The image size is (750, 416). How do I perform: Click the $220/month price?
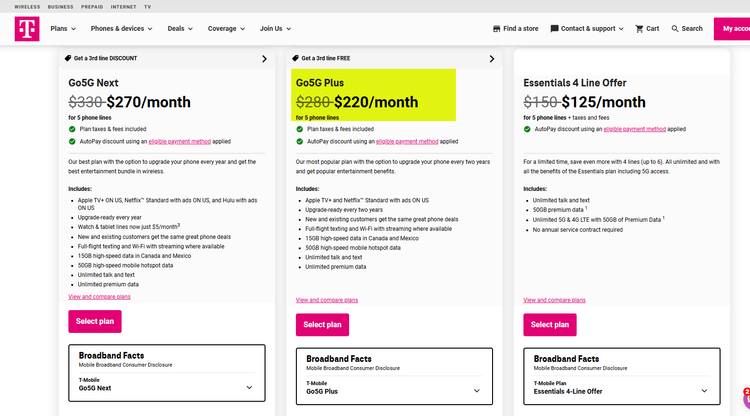[376, 102]
